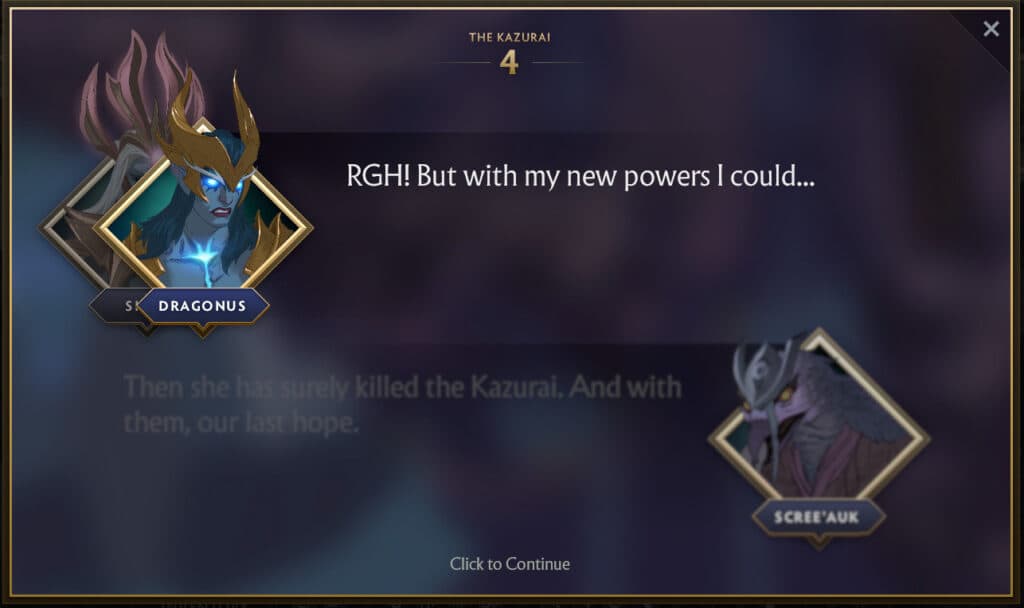Click the SCREE'AUK name badge

pos(818,517)
